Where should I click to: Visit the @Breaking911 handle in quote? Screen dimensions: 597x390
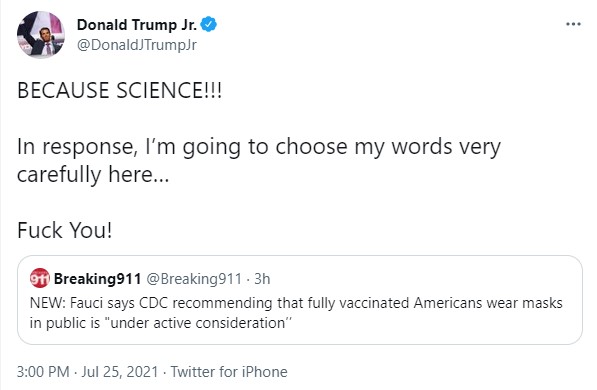click(194, 279)
